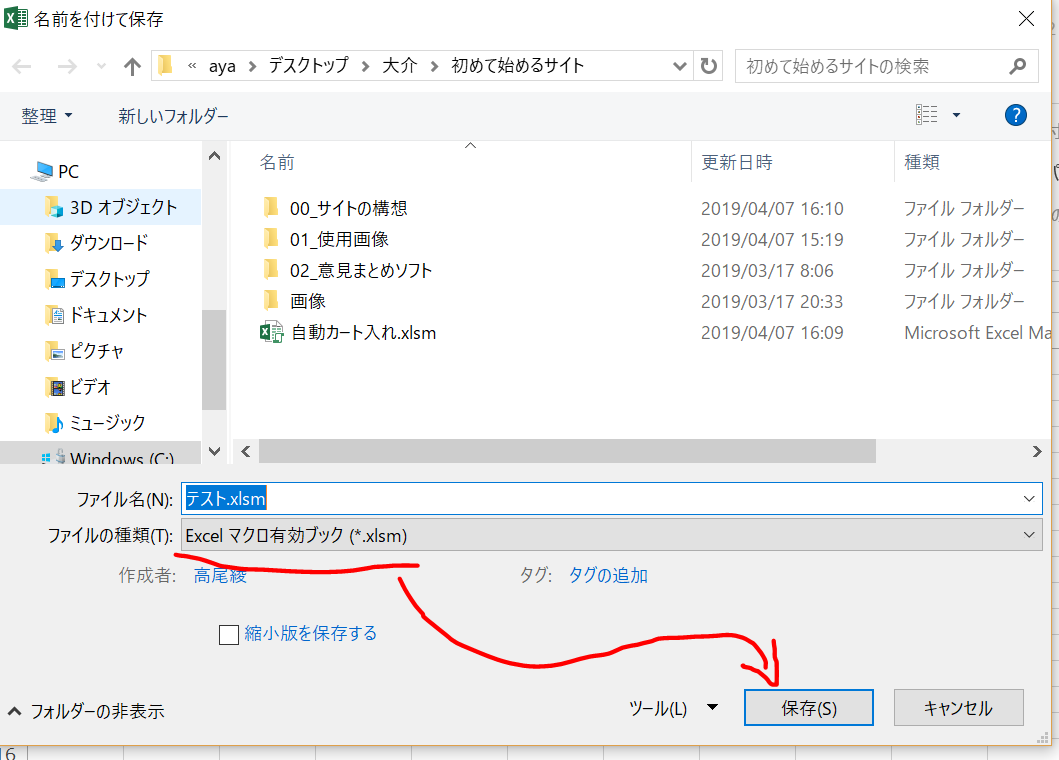The image size is (1059, 760).
Task: Go back with the left arrow button
Action: point(22,66)
